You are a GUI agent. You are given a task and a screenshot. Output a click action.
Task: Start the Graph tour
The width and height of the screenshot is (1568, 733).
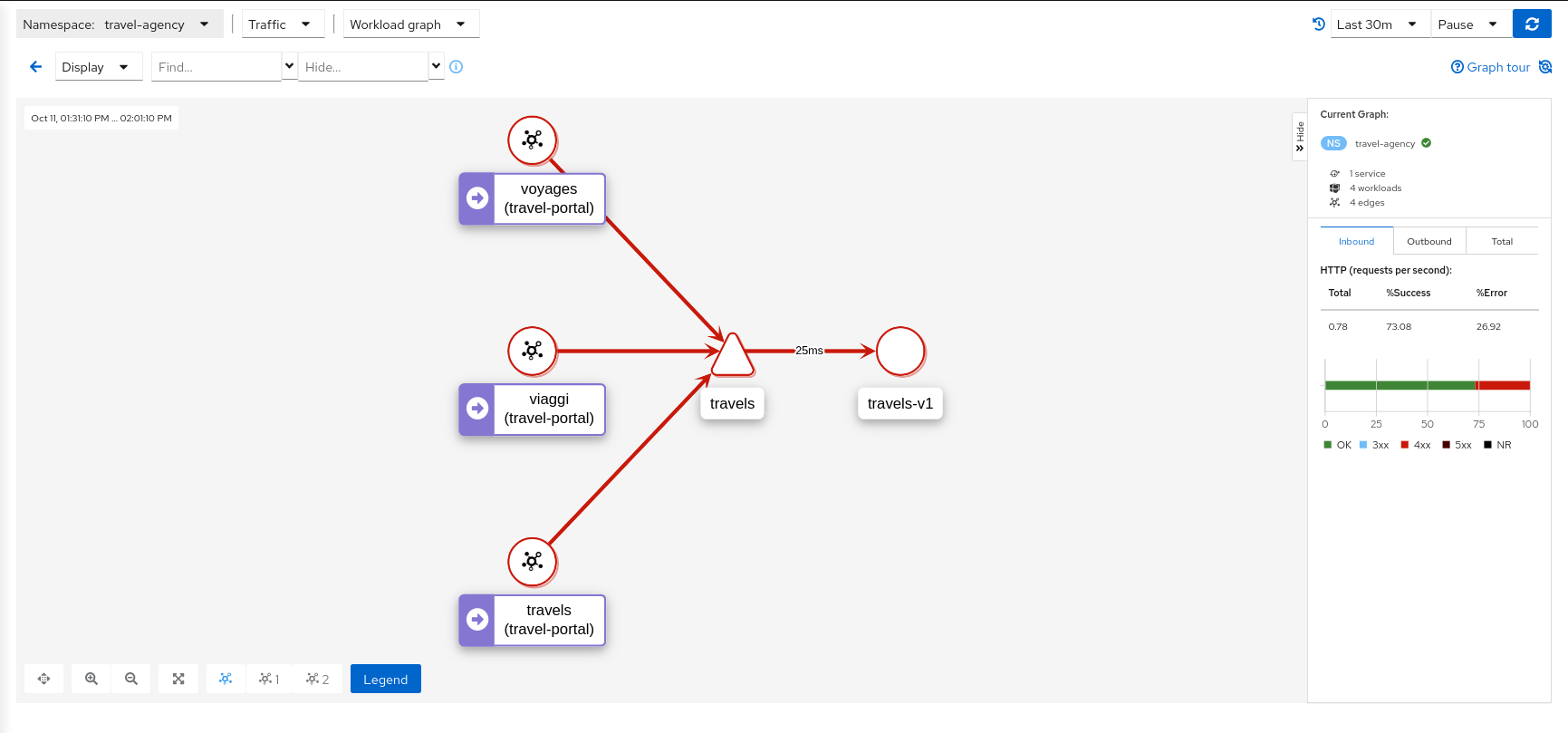[x=1491, y=67]
